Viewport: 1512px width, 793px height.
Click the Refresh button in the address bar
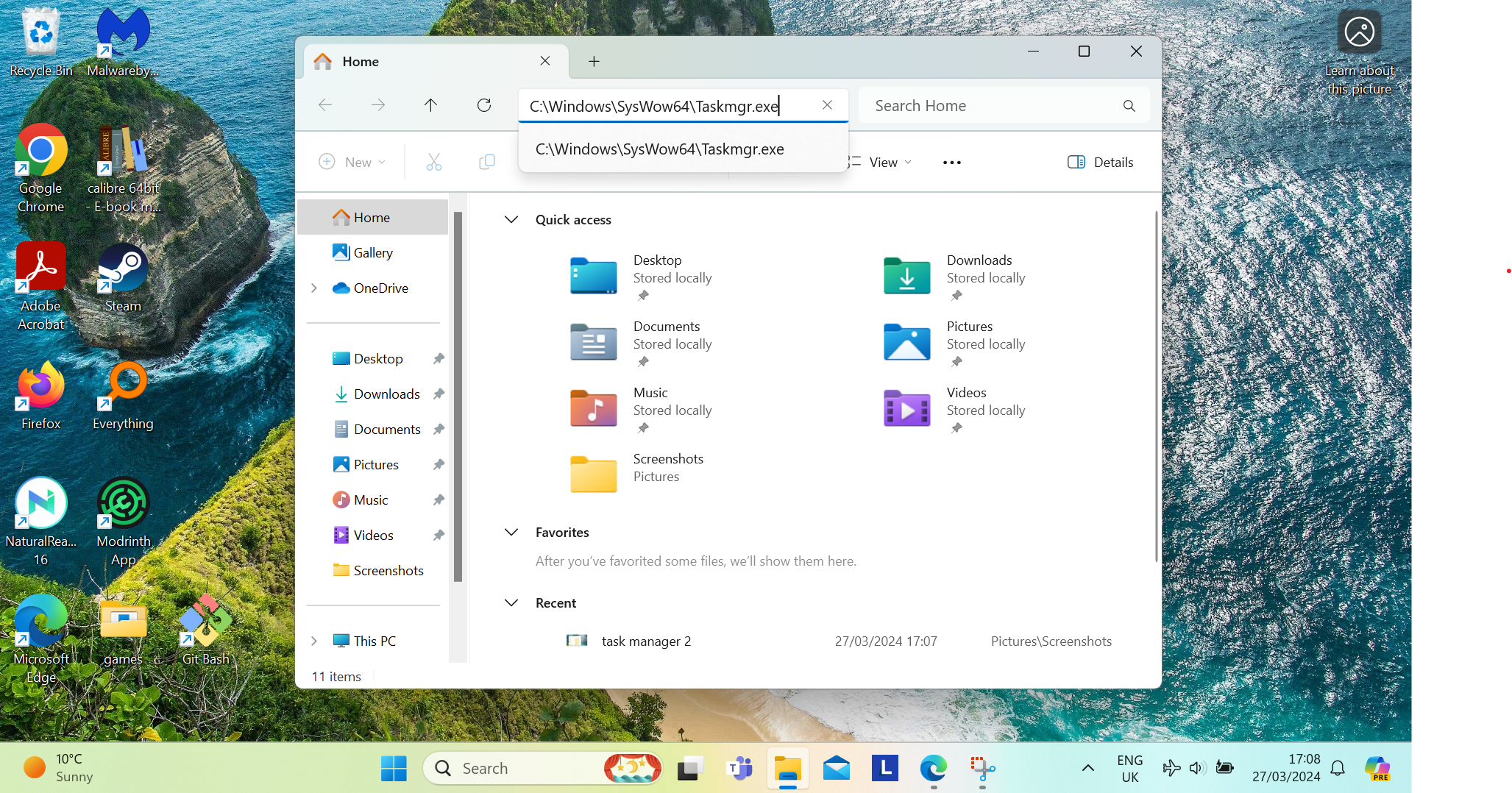click(484, 105)
